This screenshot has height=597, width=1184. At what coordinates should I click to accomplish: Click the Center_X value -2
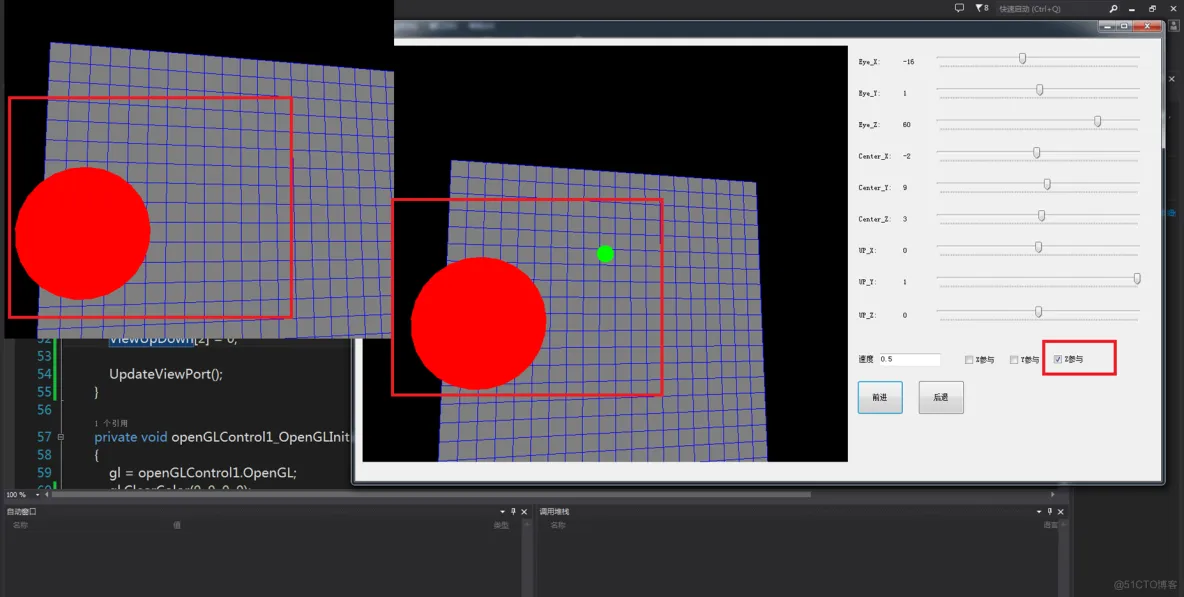[x=906, y=156]
